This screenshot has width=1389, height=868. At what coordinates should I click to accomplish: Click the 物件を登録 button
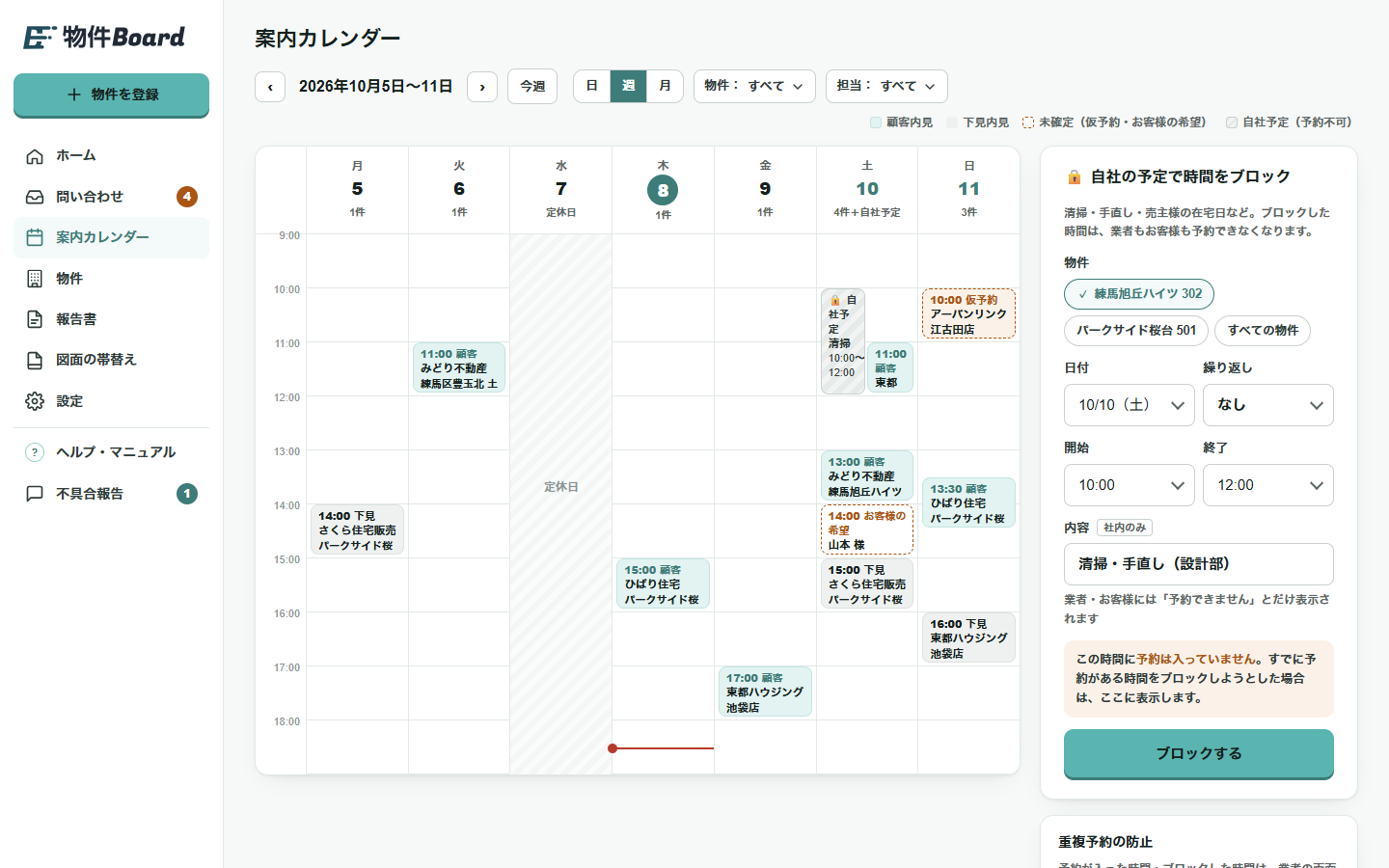click(x=111, y=95)
